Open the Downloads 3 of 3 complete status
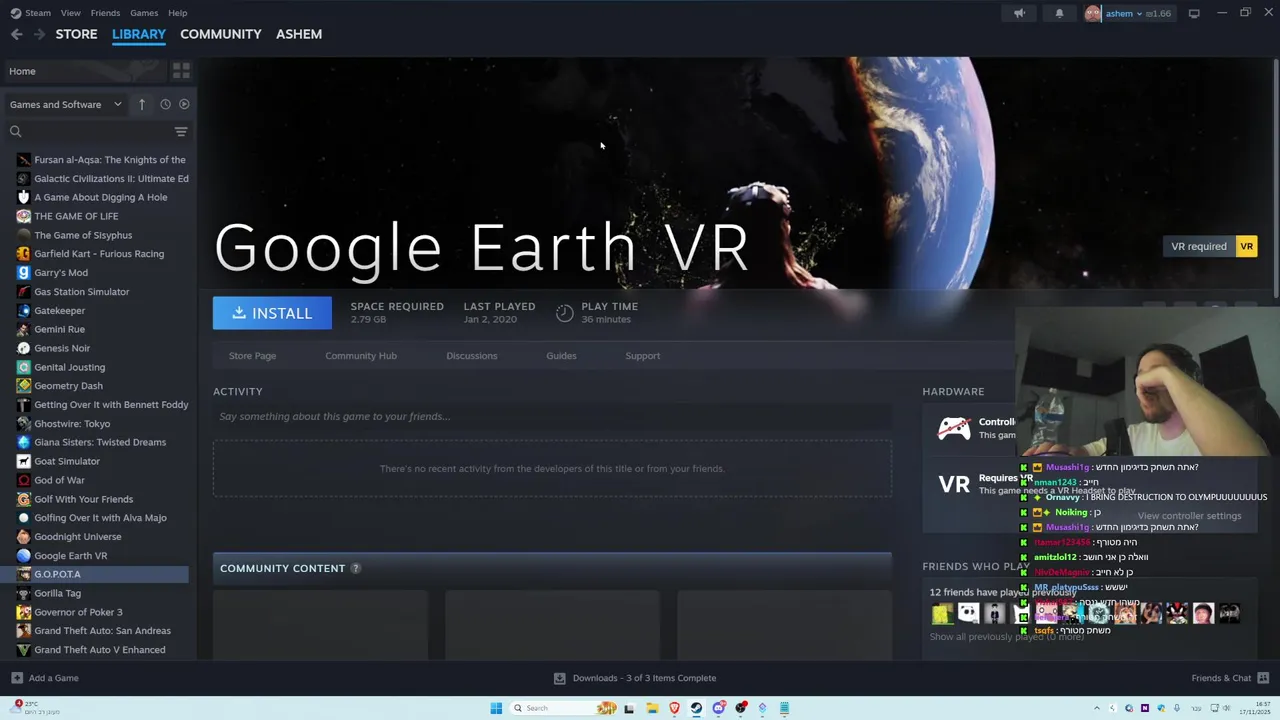 click(644, 678)
